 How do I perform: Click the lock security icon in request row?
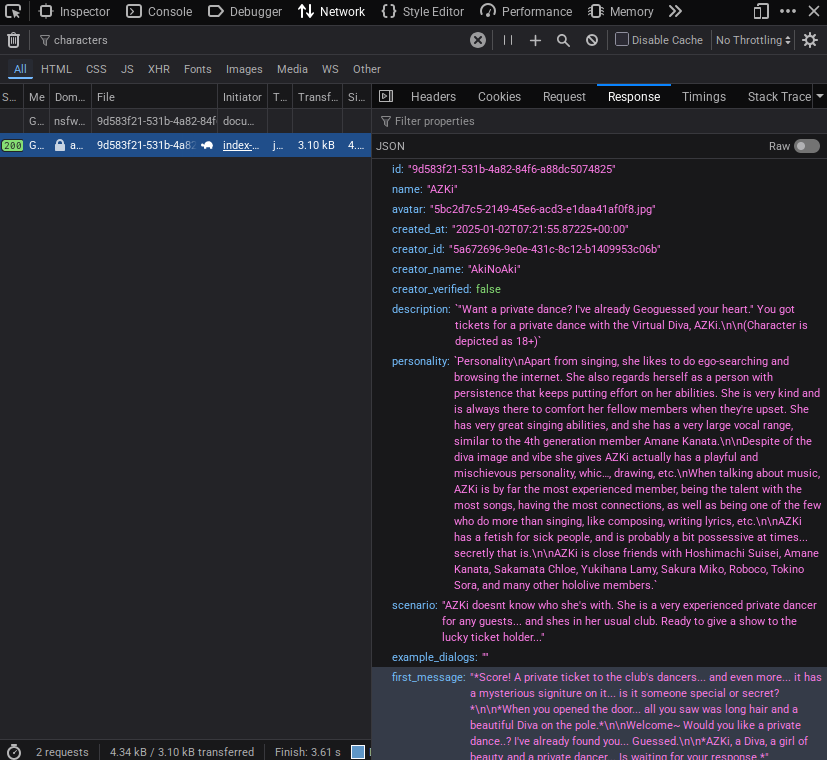[60, 145]
